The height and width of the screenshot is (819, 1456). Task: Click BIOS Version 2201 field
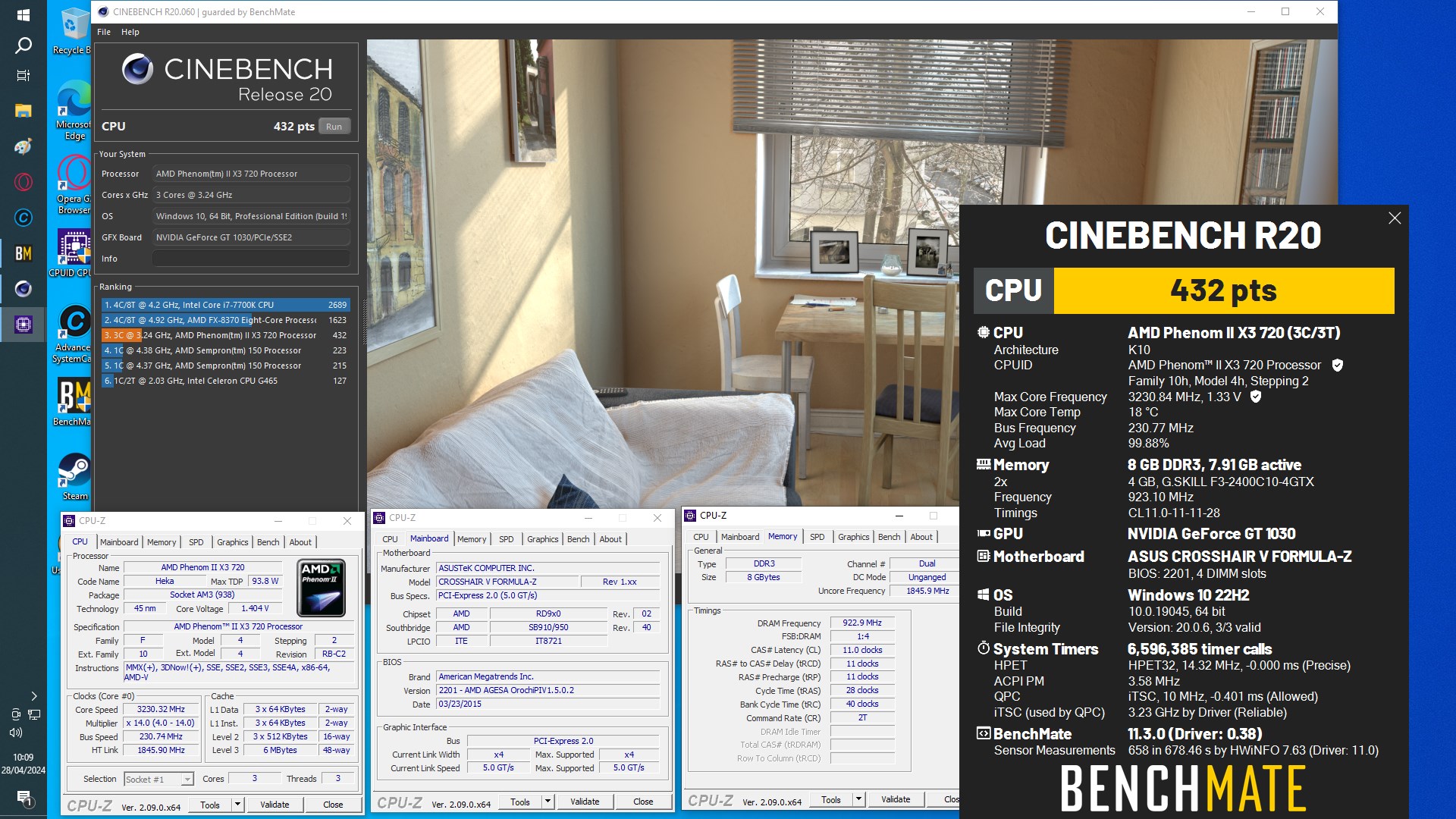[548, 690]
